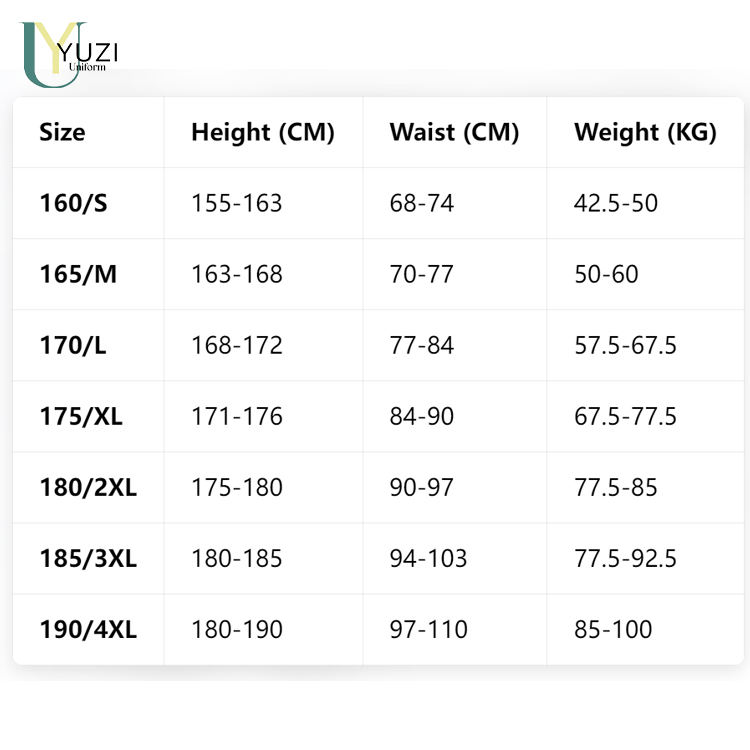Click the Waist (CM) column header
Screen dimensions: 750x750
[x=454, y=132]
